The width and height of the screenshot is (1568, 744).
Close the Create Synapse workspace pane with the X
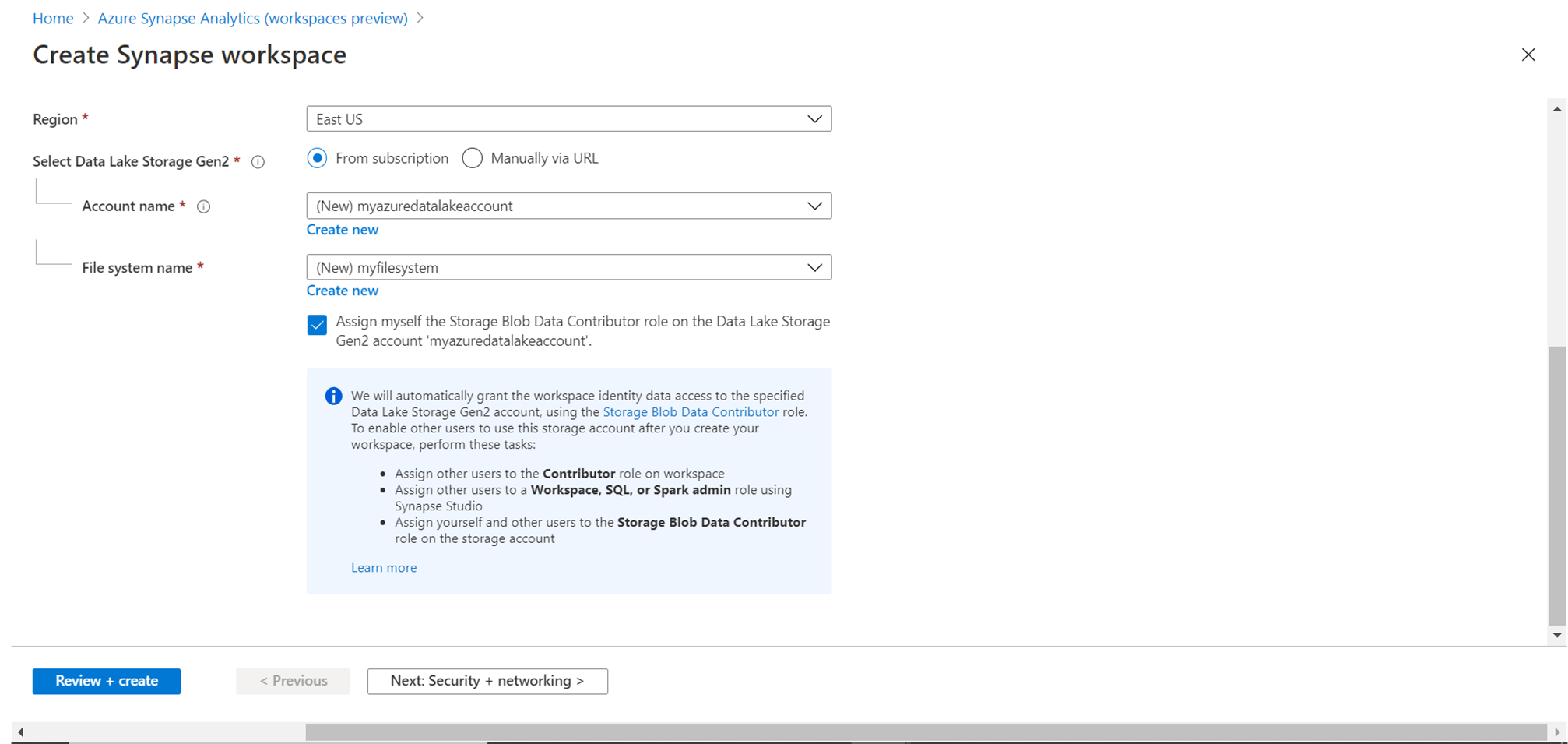(1528, 55)
